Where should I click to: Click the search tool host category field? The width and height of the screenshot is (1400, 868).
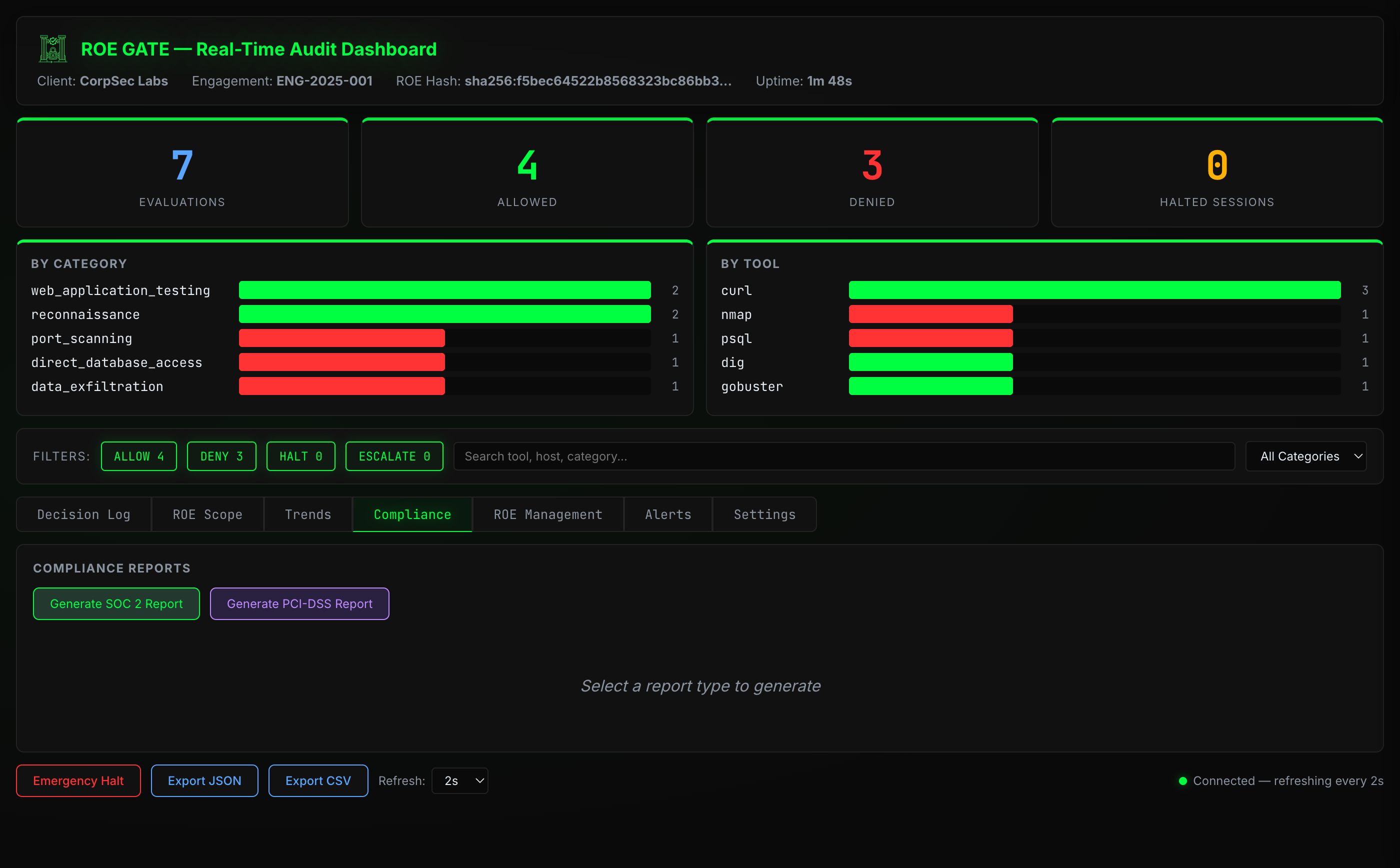(844, 456)
